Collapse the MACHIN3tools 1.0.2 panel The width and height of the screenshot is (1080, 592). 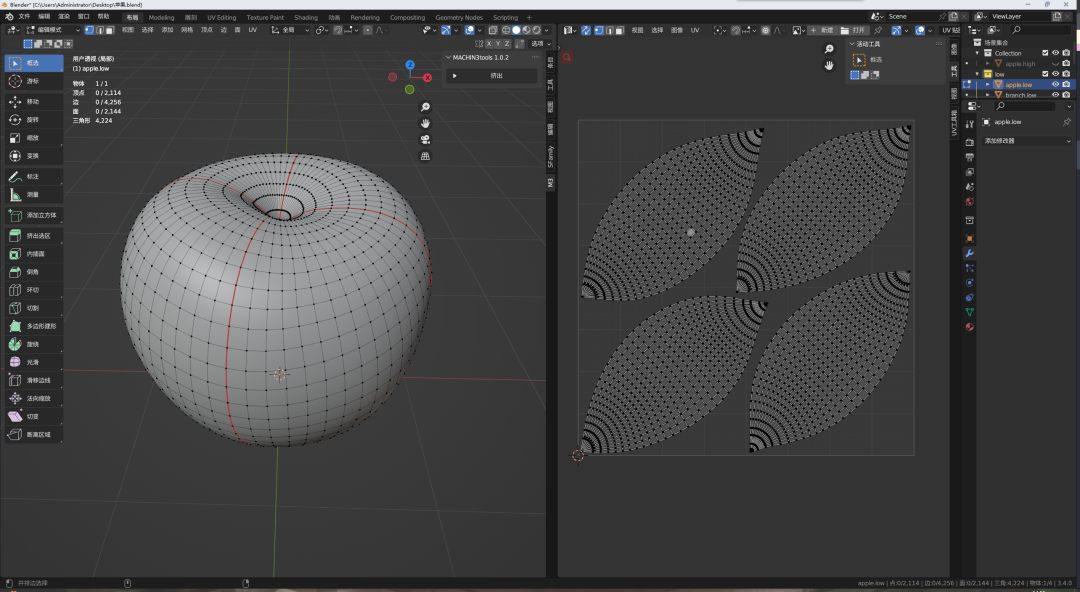[x=448, y=57]
